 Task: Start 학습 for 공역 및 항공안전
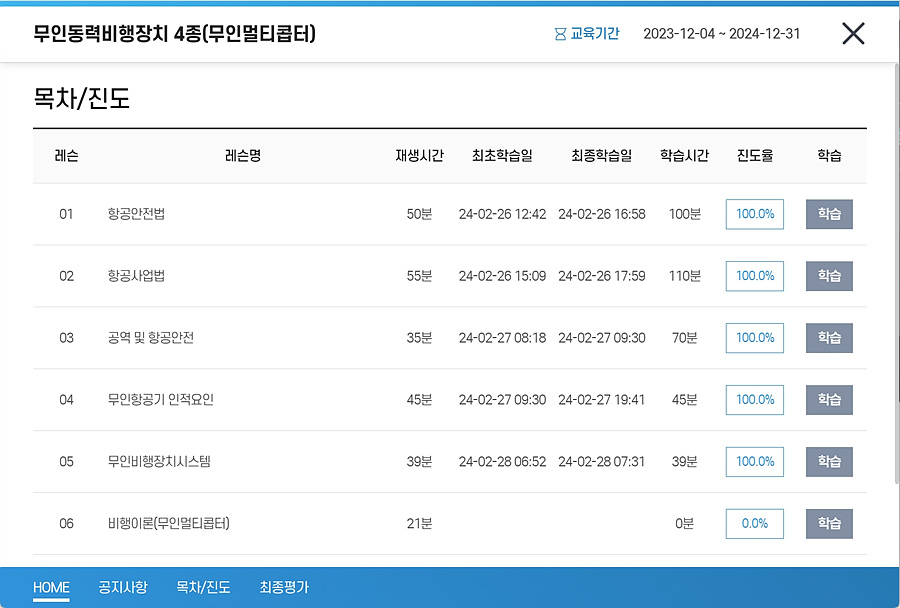pyautogui.click(x=829, y=338)
